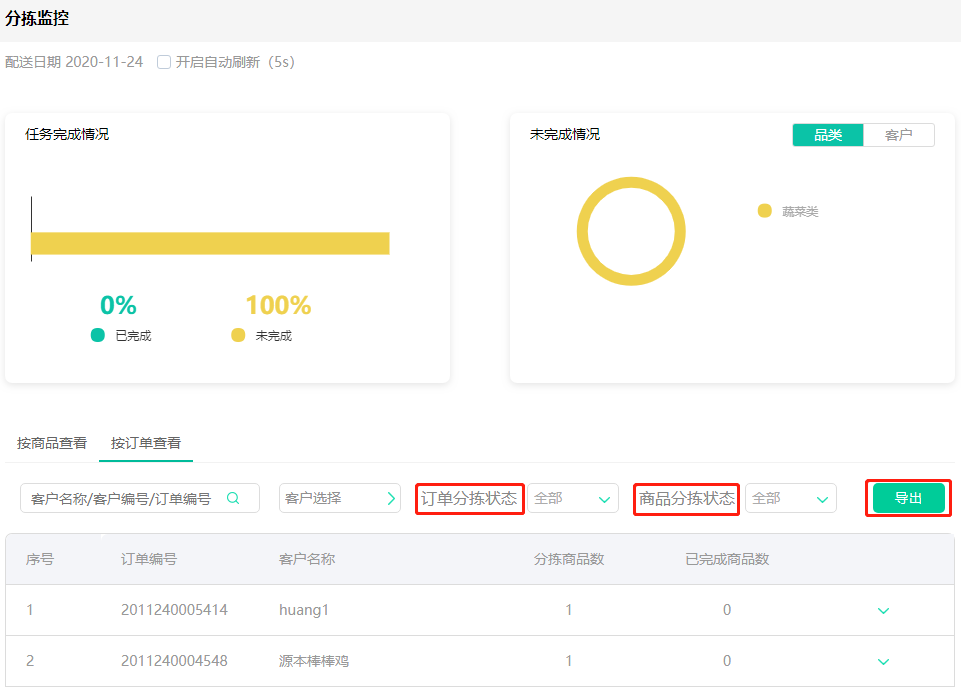This screenshot has width=961, height=689.
Task: Click the 导出 export button
Action: coord(908,498)
